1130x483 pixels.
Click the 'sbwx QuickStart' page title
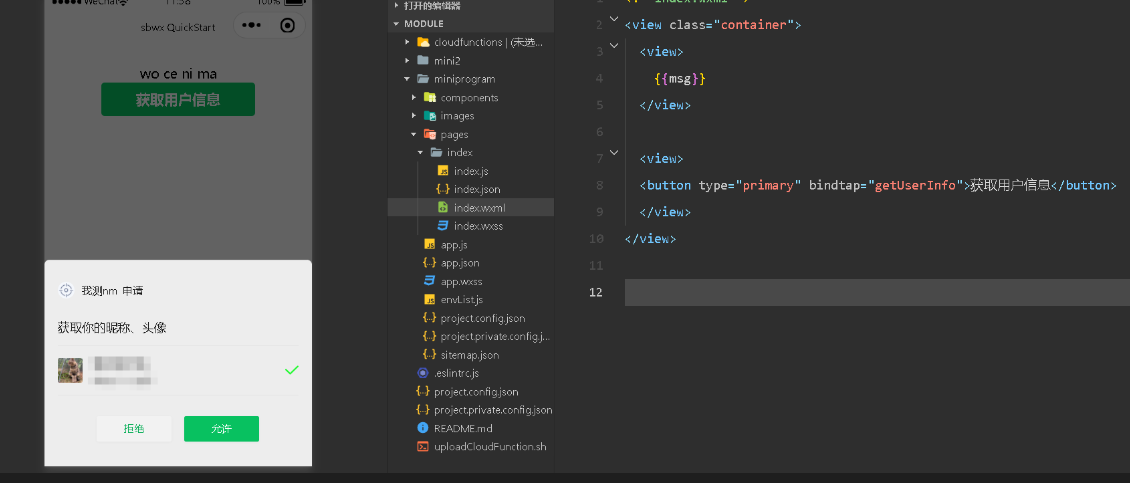(x=177, y=27)
